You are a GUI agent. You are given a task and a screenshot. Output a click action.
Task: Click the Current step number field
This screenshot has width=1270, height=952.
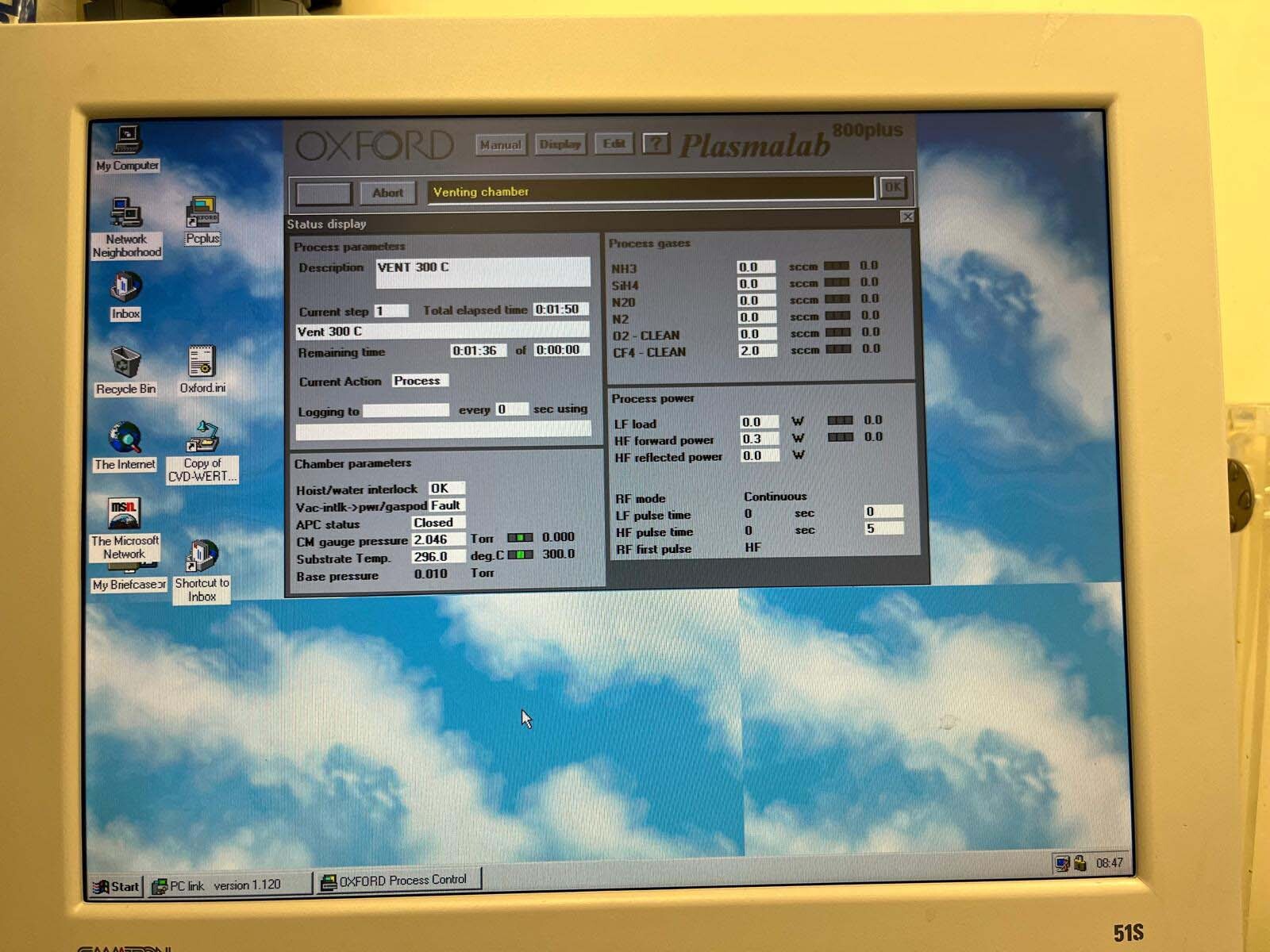pos(391,311)
